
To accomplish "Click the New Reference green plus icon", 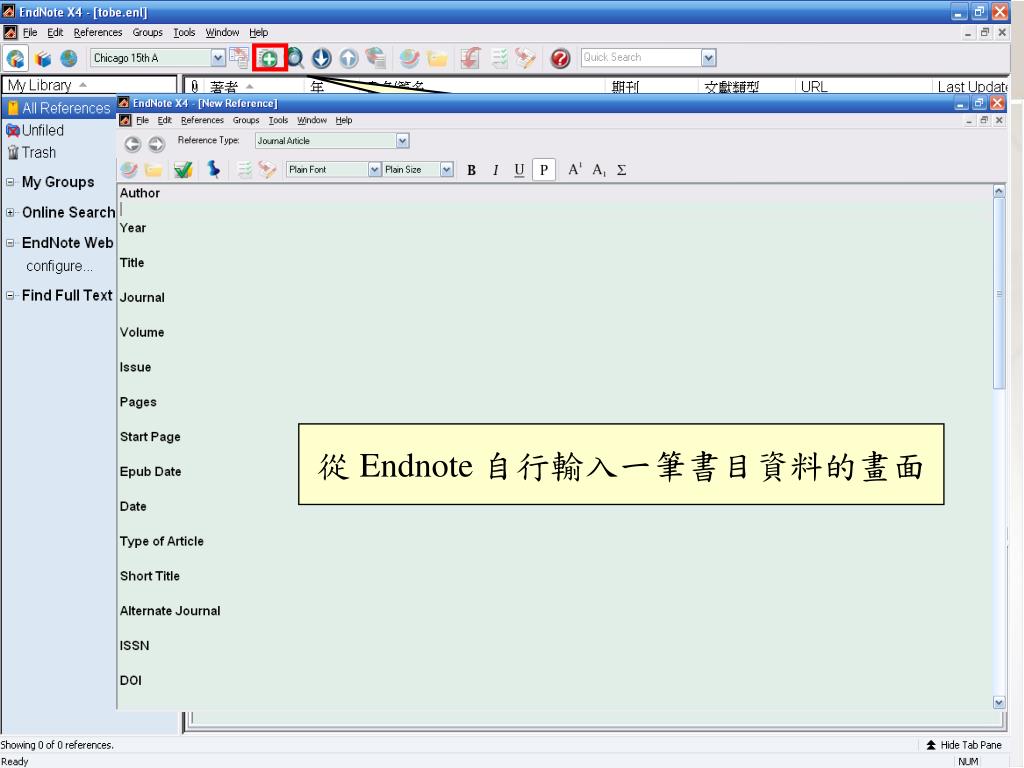I will click(x=269, y=58).
